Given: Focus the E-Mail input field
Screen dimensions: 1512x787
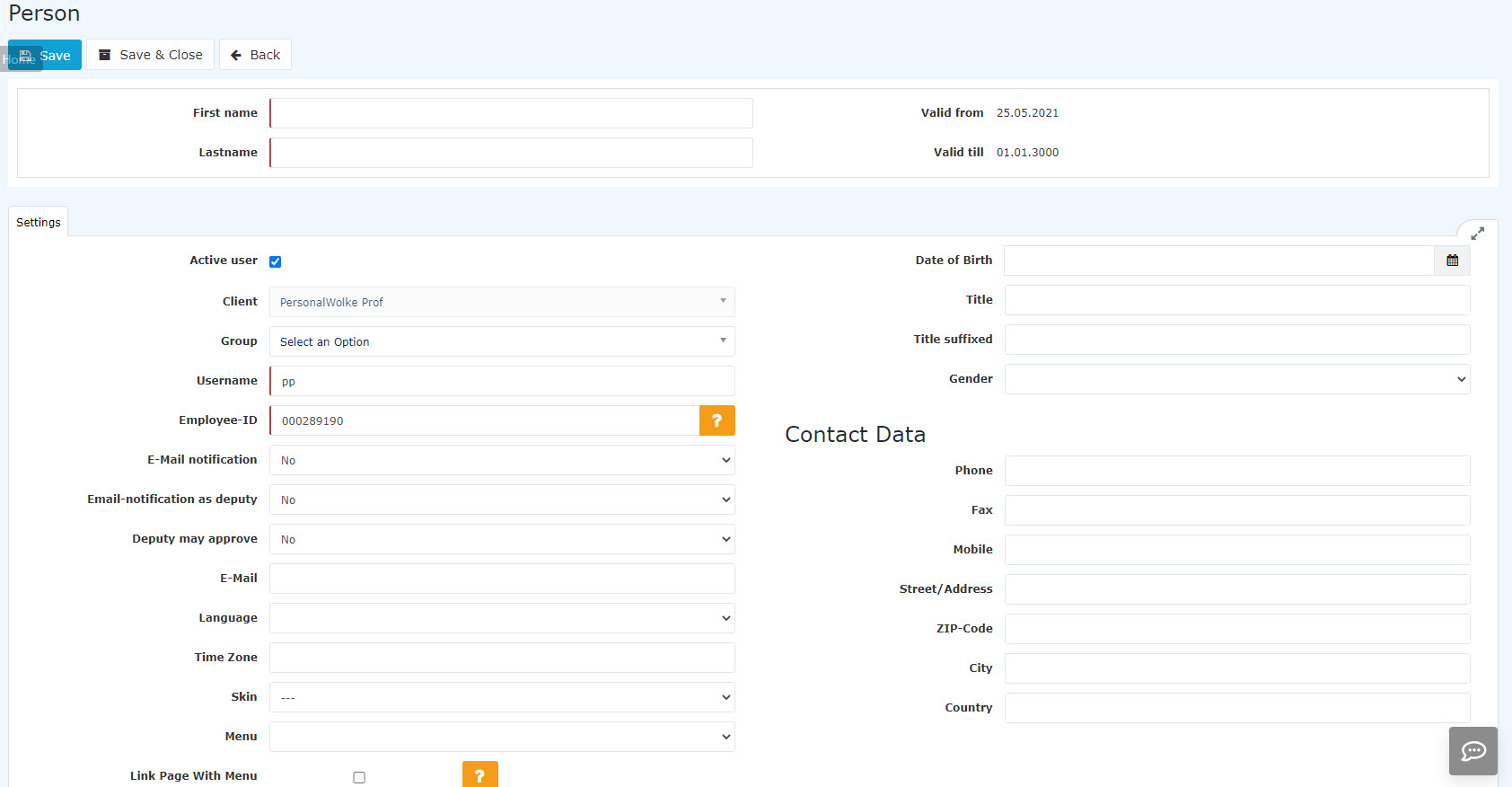Looking at the screenshot, I should 502,579.
